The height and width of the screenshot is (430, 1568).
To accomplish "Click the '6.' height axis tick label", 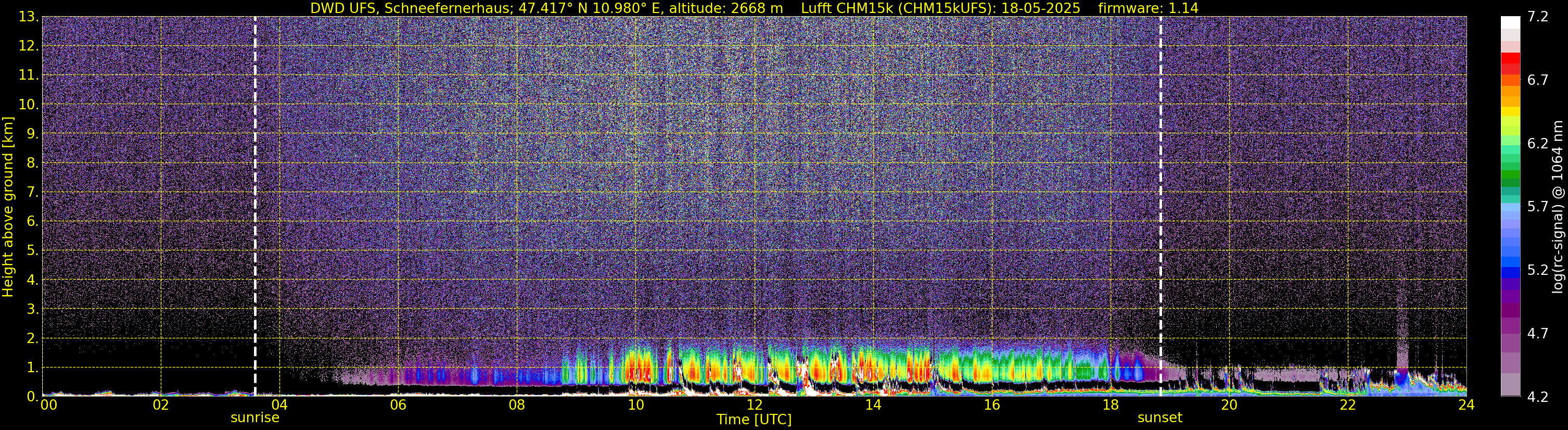I will (32, 221).
